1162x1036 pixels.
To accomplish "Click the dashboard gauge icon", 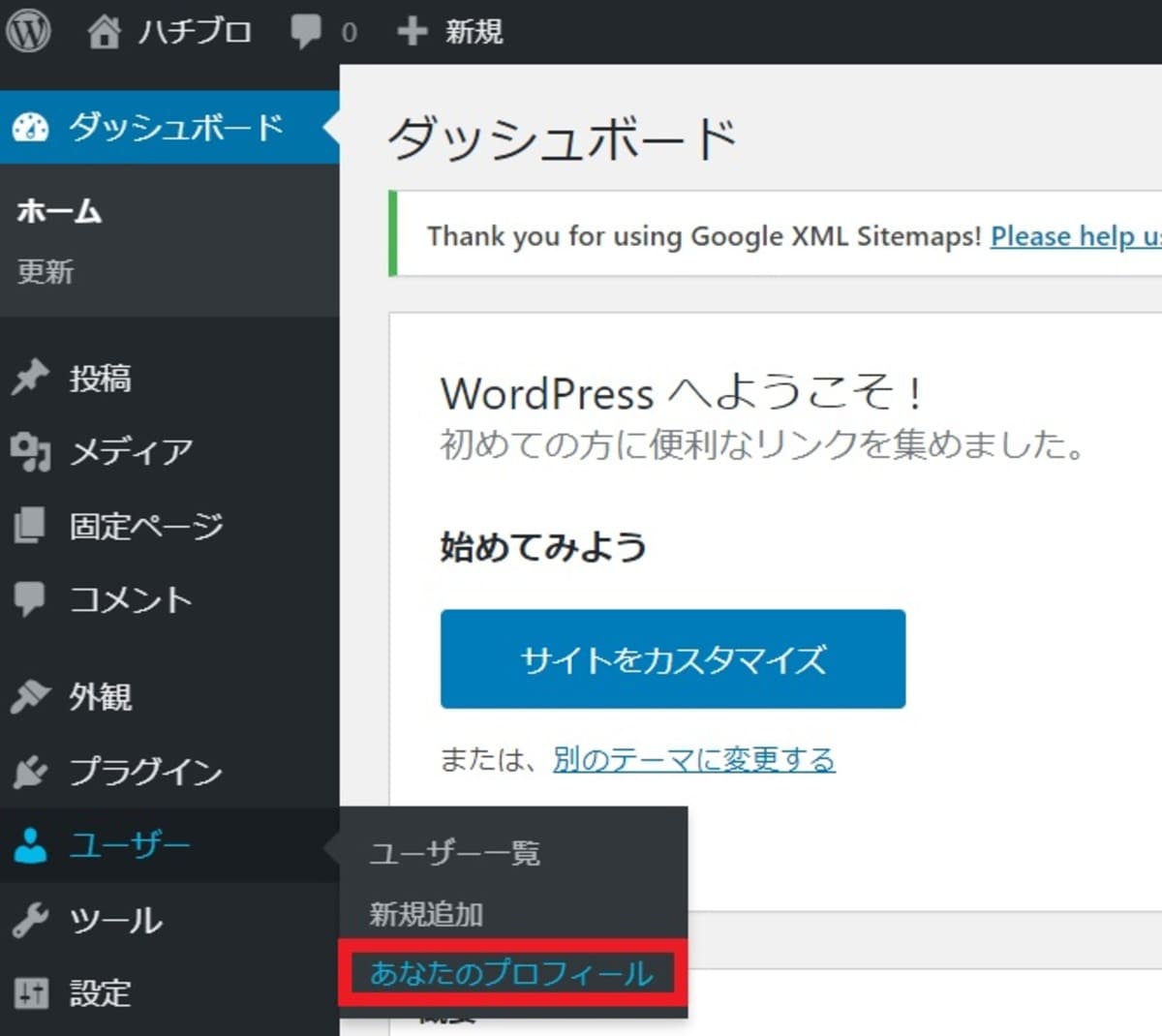I will 30,127.
